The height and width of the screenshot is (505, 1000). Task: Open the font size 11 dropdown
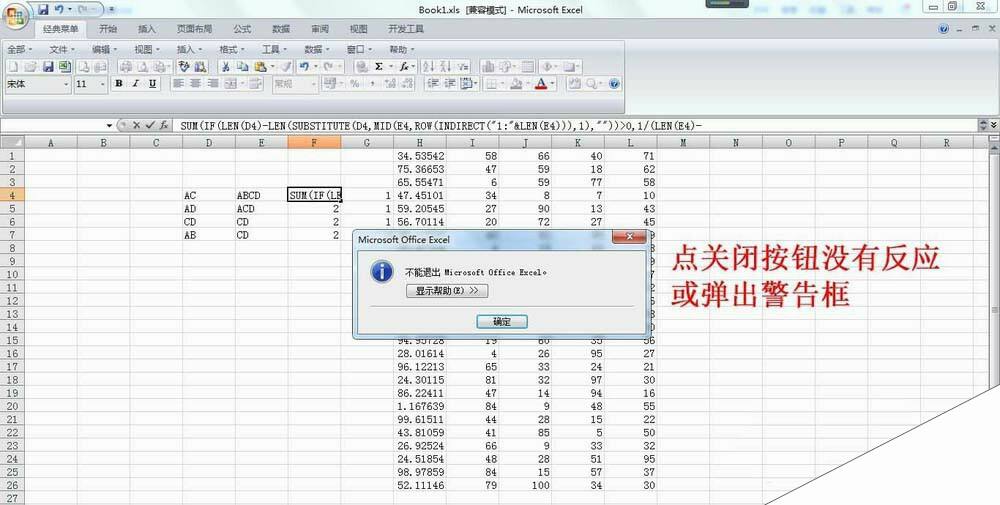[102, 84]
